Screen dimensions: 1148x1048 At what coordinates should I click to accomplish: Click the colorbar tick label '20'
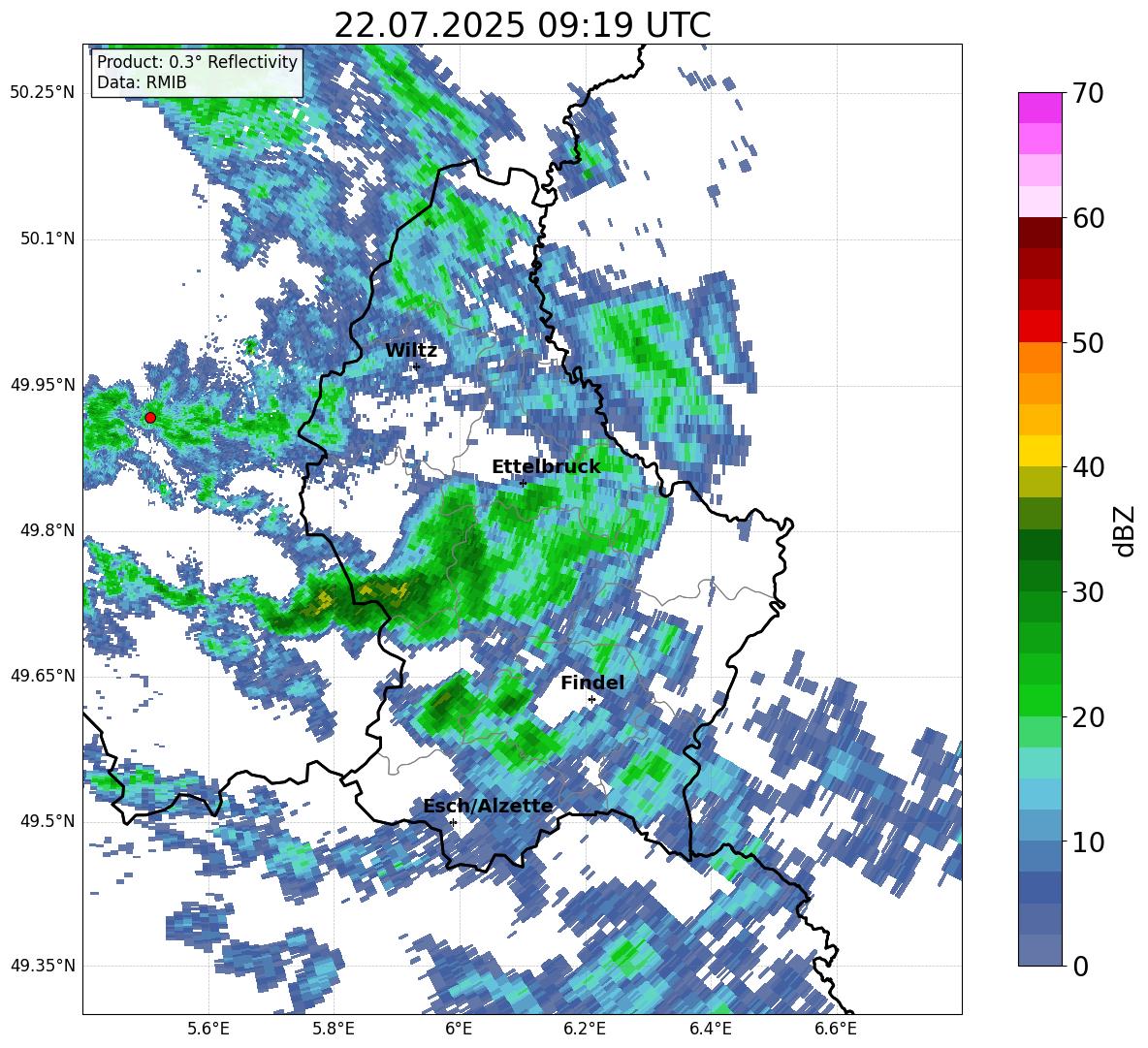coord(1088,717)
